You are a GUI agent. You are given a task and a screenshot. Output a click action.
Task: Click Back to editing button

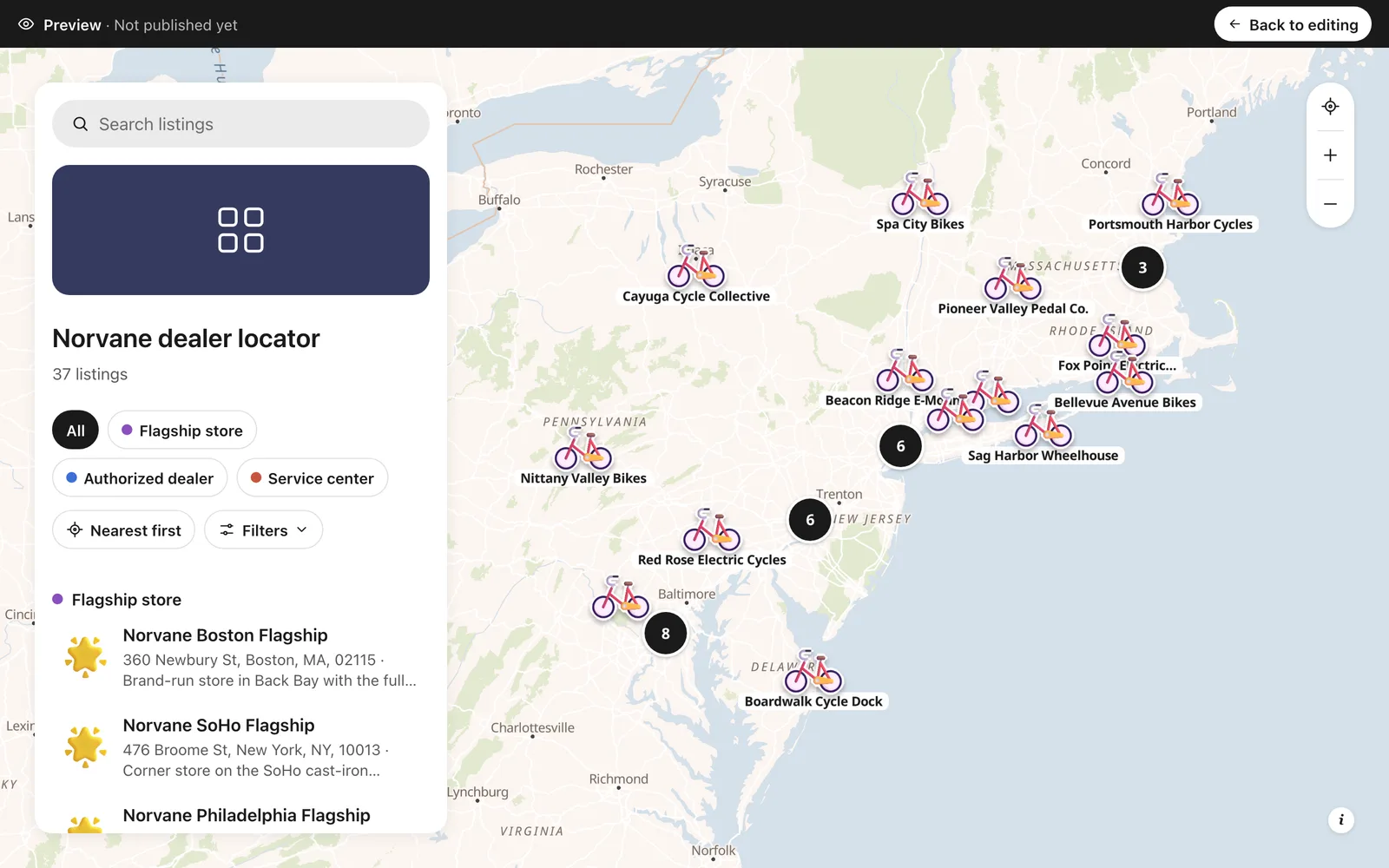click(1293, 24)
